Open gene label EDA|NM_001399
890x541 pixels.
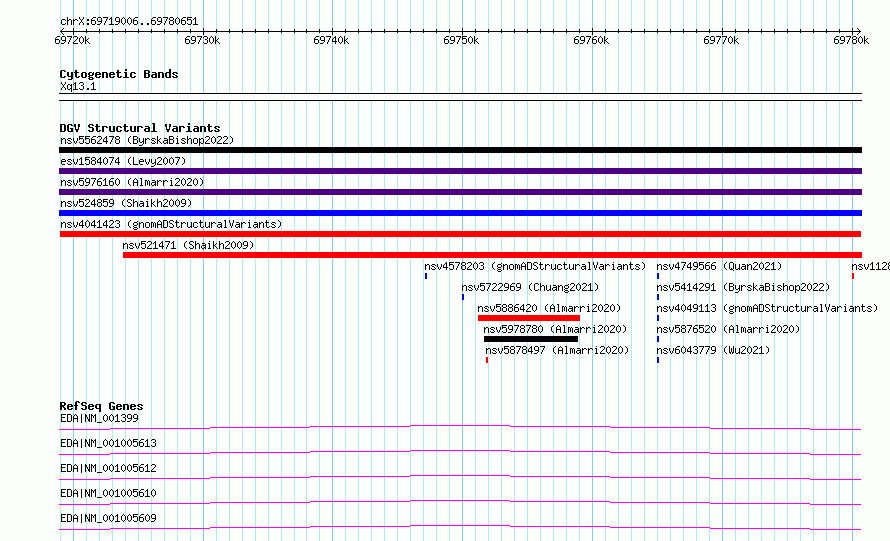click(99, 418)
